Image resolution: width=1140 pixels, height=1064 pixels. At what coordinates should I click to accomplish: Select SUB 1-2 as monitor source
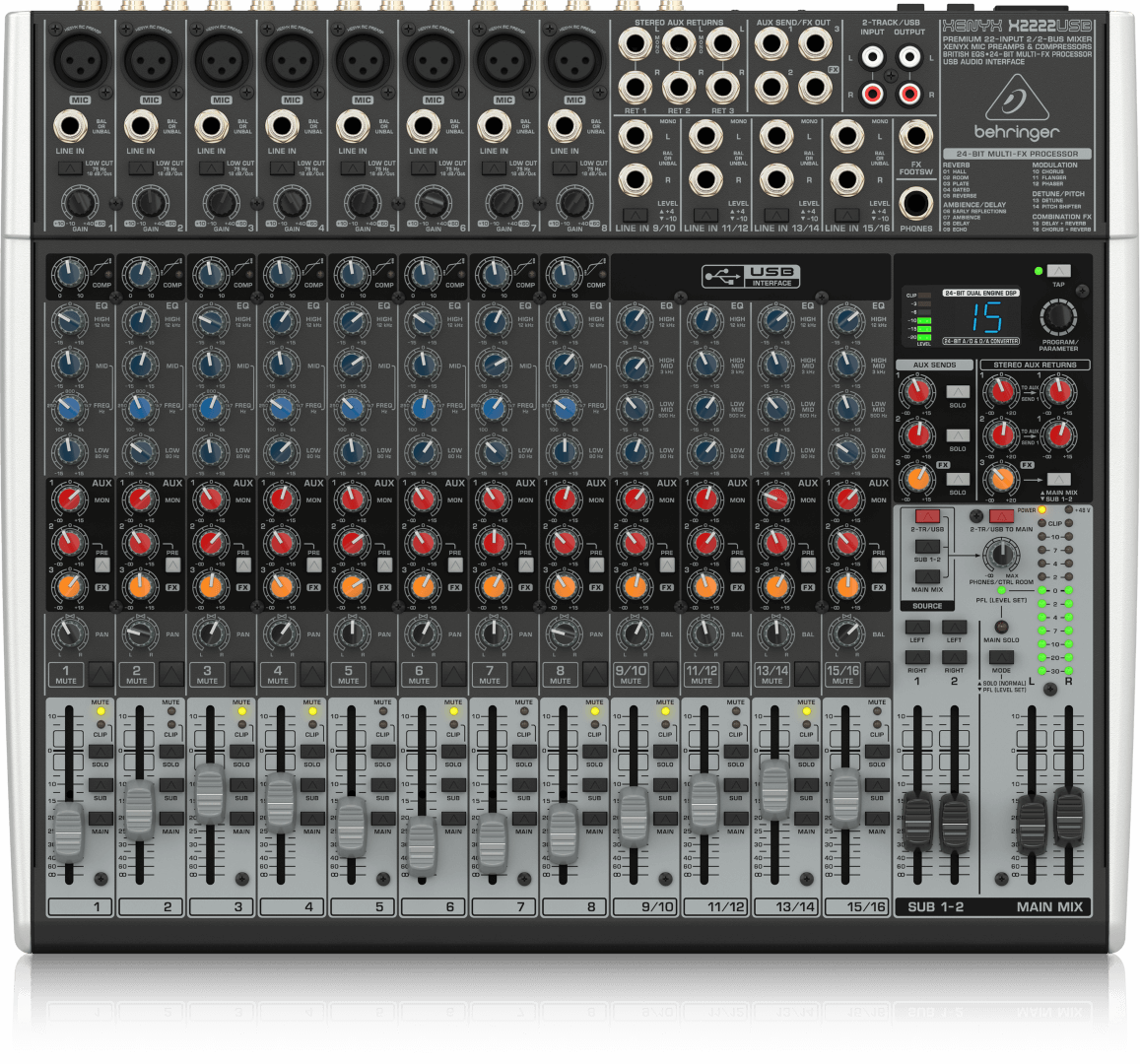click(x=926, y=547)
